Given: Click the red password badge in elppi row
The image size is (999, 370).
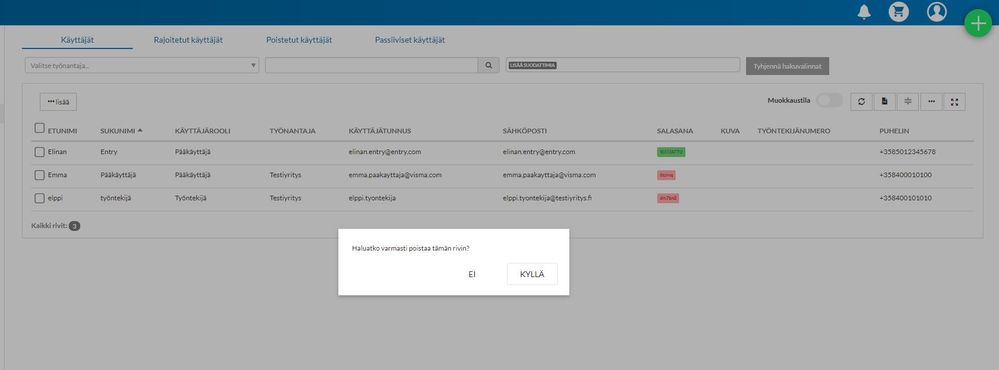Looking at the screenshot, I should click(668, 198).
